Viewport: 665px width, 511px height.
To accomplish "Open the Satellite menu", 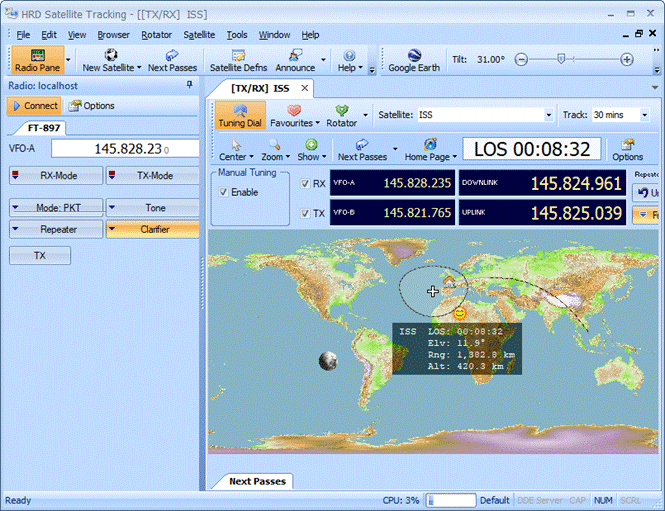I will click(199, 35).
